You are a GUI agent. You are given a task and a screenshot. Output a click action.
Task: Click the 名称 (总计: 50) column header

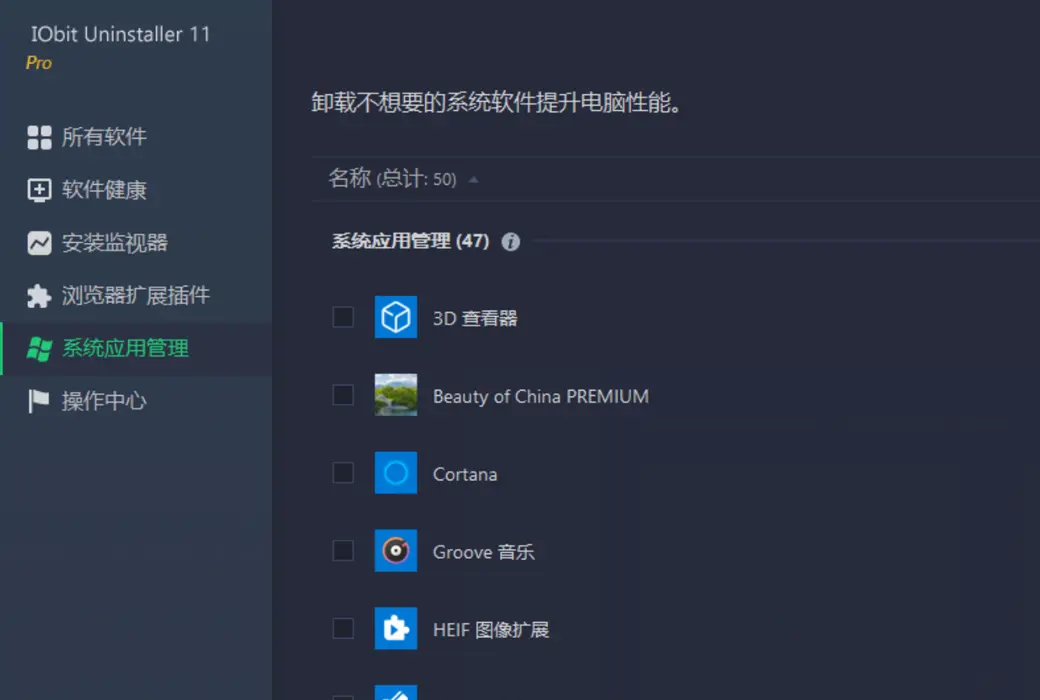point(393,178)
